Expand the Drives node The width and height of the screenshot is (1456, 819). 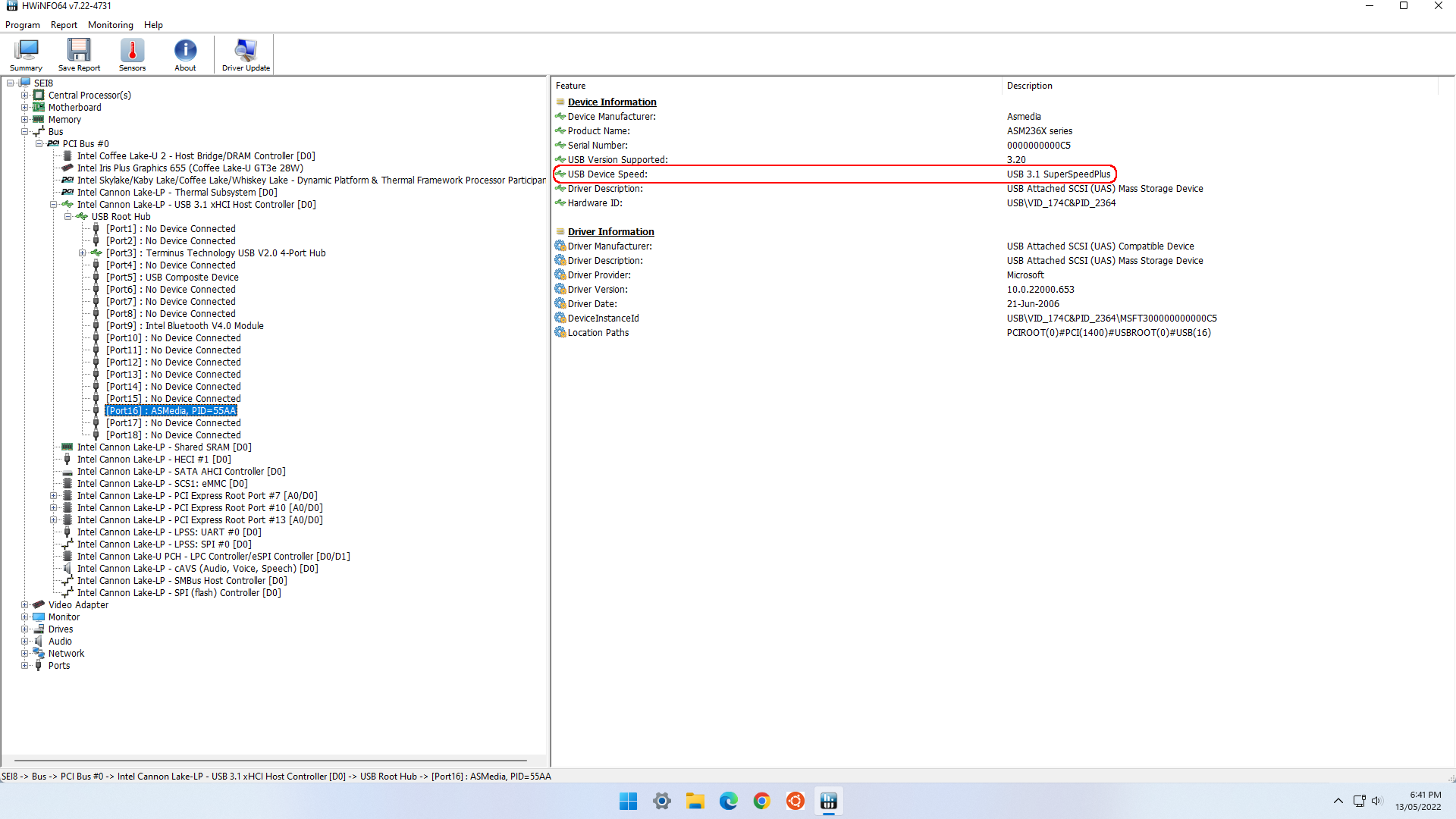pos(24,629)
